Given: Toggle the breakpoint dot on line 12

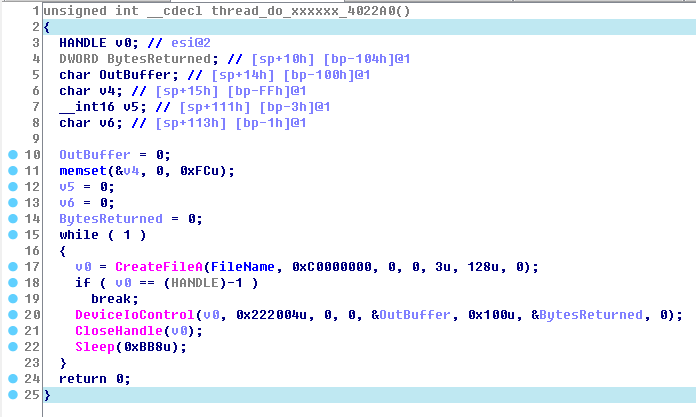Looking at the screenshot, I should (13, 187).
